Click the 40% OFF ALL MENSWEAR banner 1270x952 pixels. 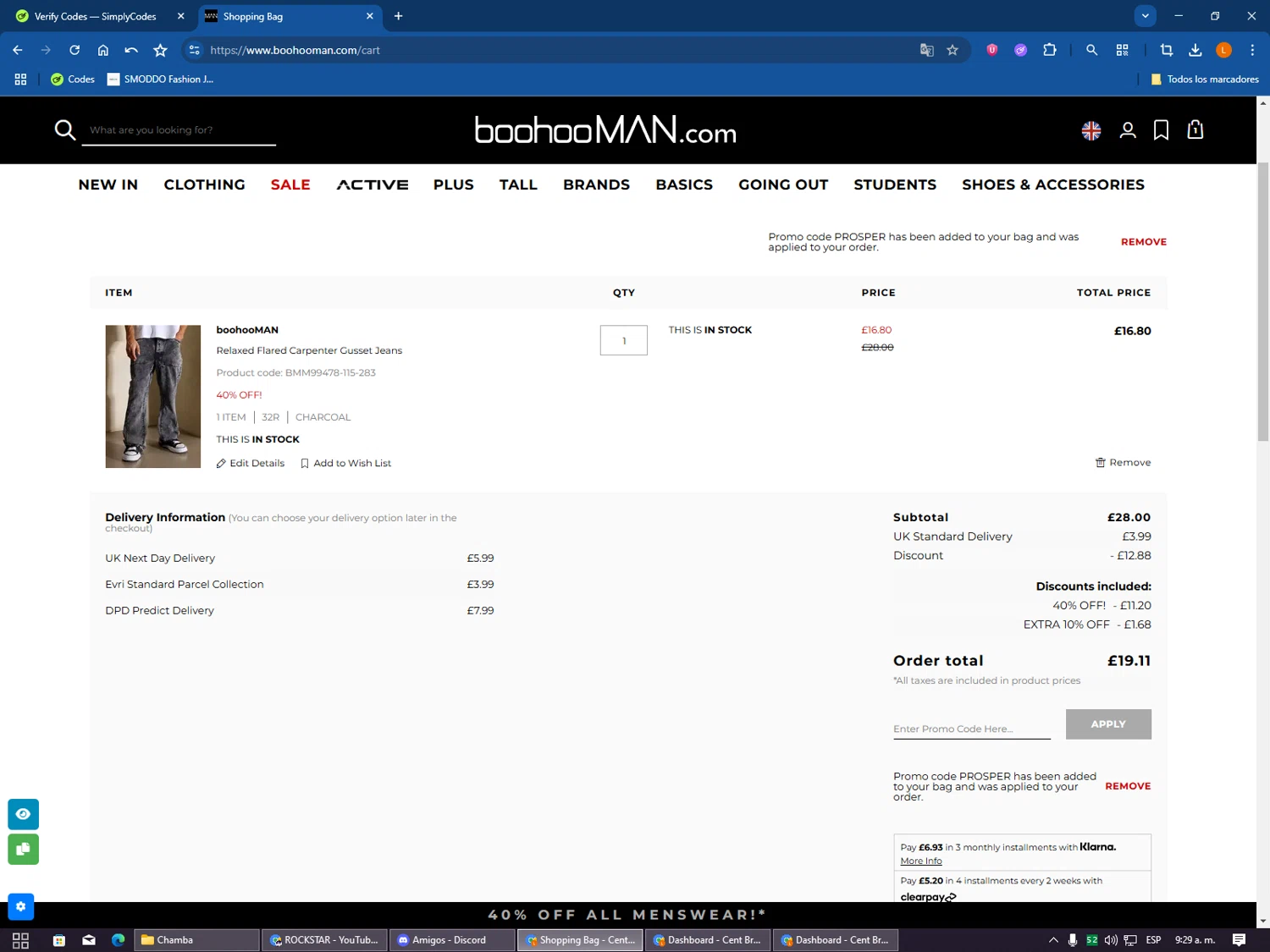click(627, 915)
